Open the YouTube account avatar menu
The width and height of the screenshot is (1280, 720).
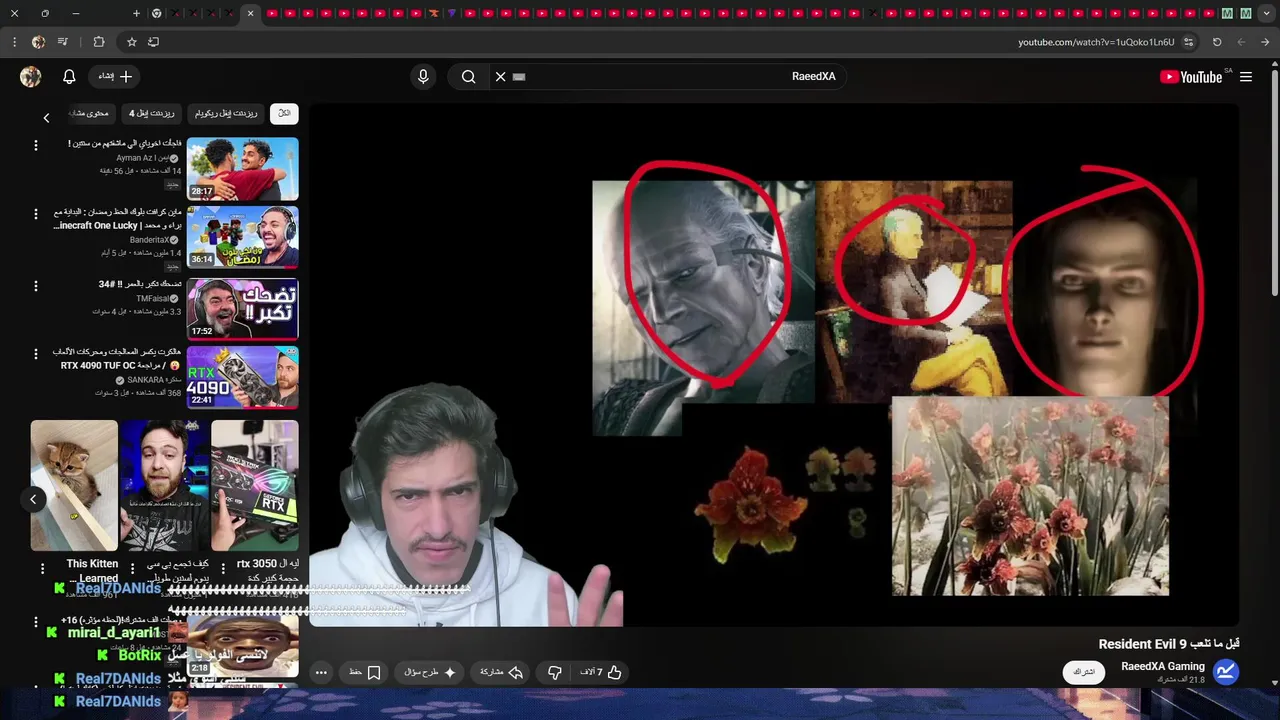31,77
